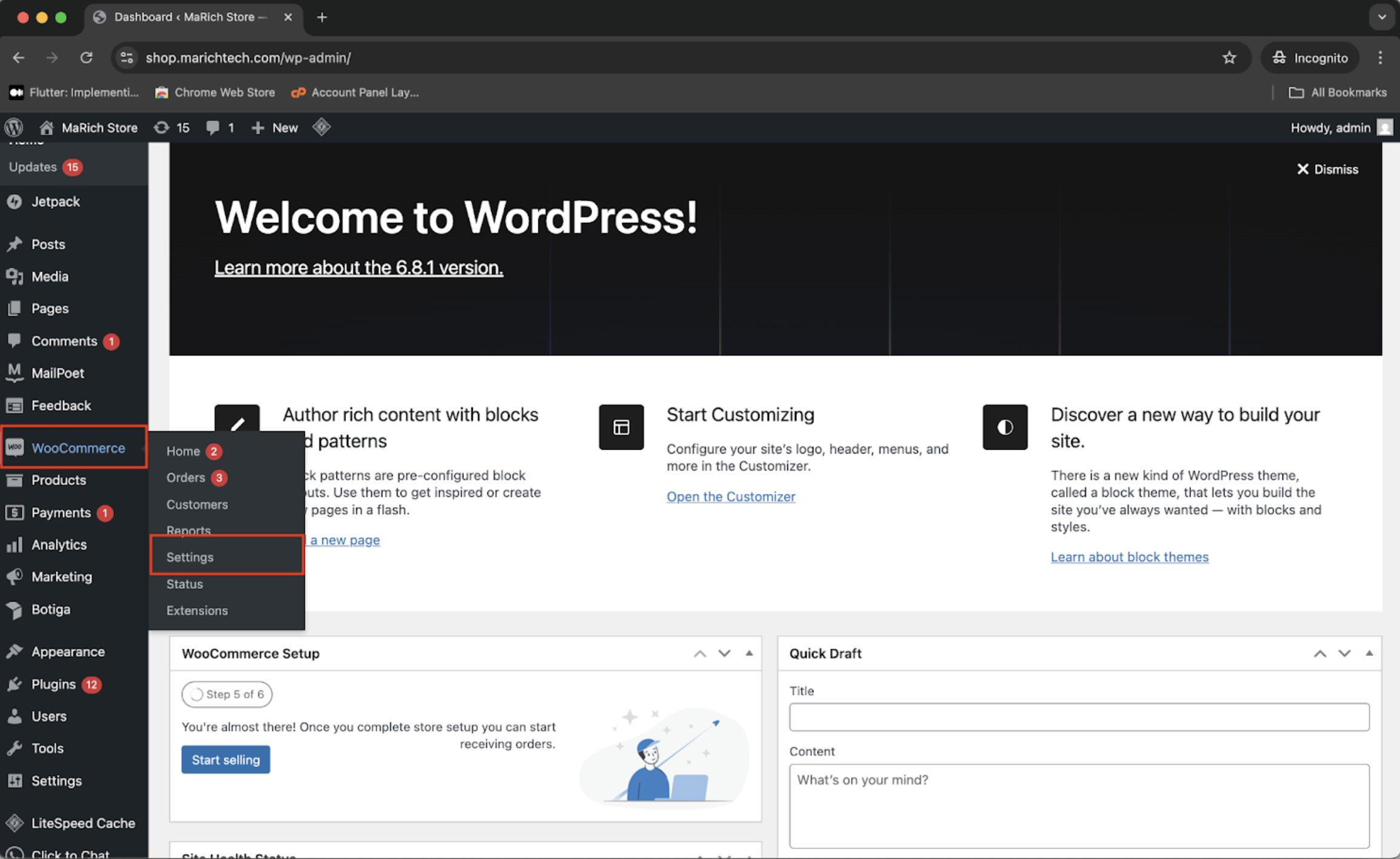Open Orders in the WooCommerce submenu
The width and height of the screenshot is (1400, 859).
(186, 477)
